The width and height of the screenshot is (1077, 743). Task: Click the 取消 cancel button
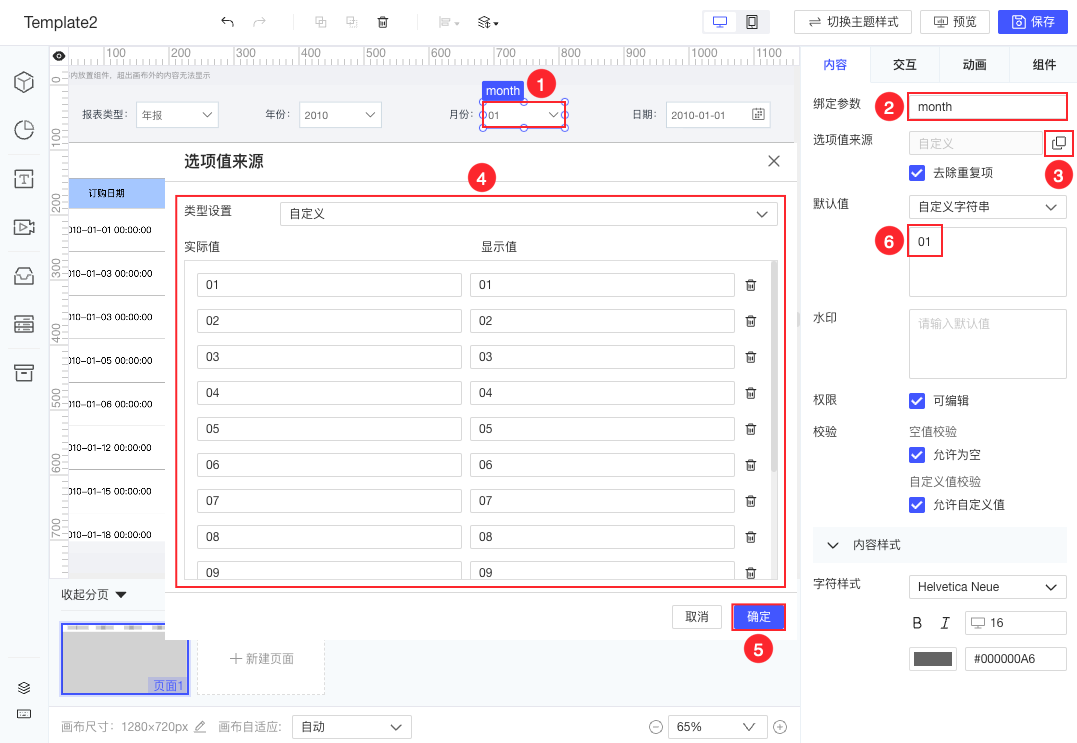[x=697, y=617]
